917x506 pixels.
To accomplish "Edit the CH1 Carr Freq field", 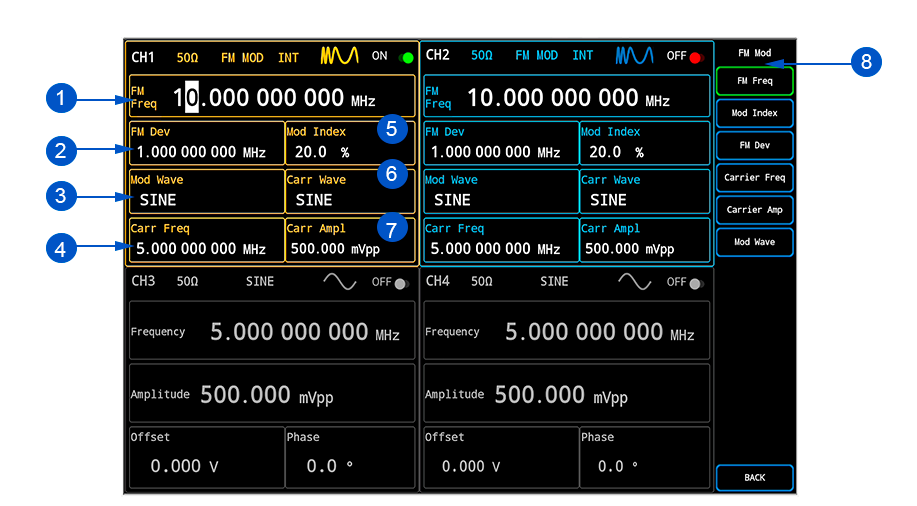I will (206, 240).
